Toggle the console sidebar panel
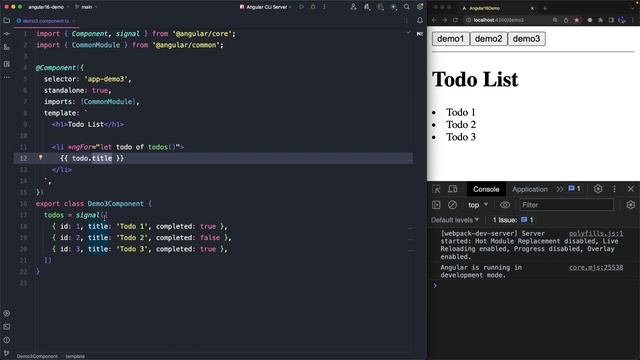Screen dimensions: 640x360 point(436,205)
